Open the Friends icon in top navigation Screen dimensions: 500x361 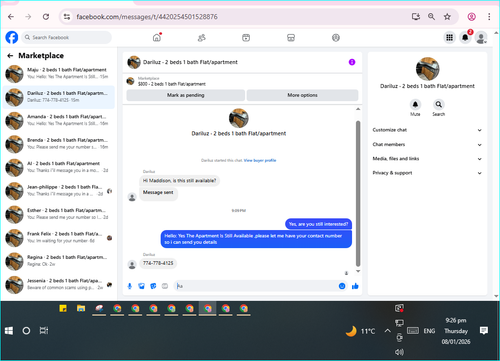[x=201, y=38]
